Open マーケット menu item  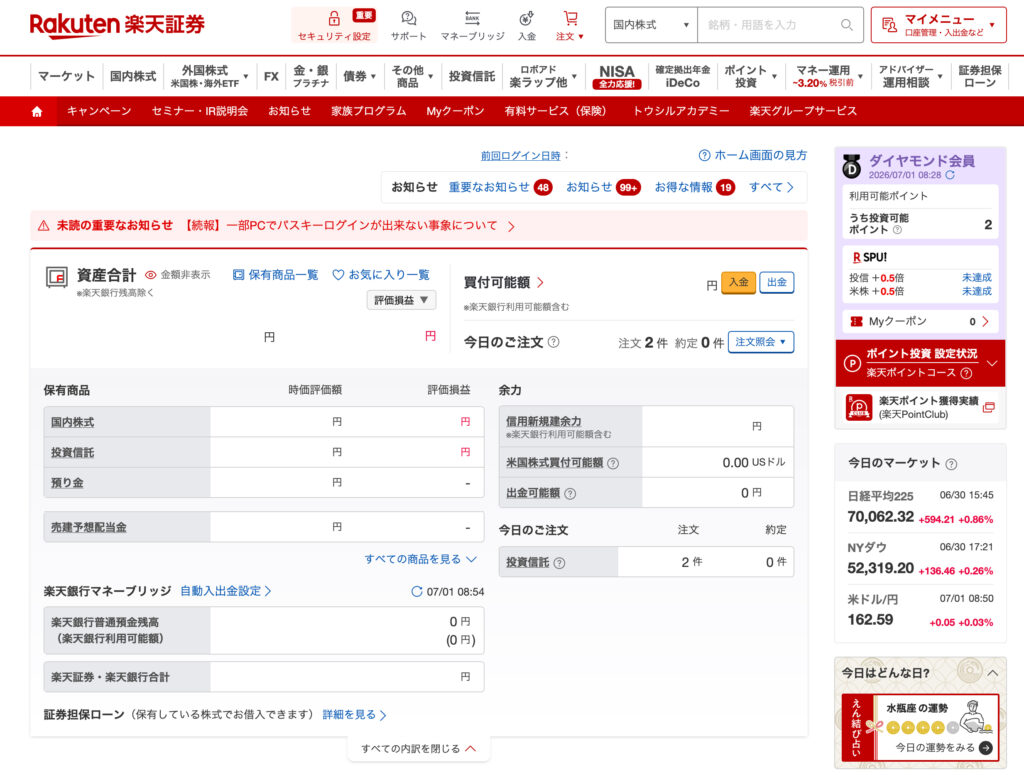tap(66, 76)
